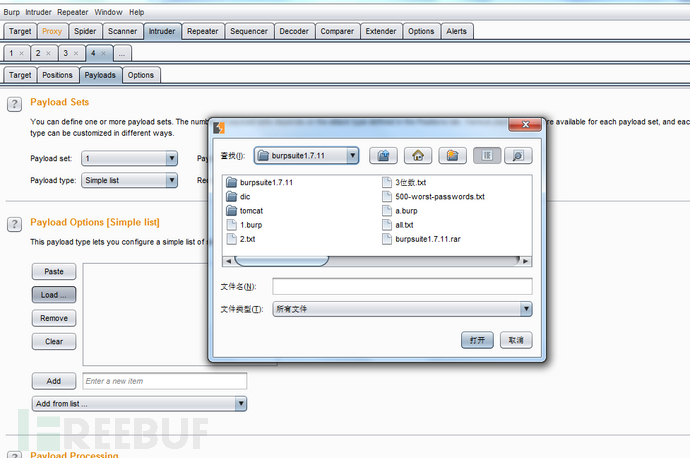Focus the Enter a new item field

(165, 381)
